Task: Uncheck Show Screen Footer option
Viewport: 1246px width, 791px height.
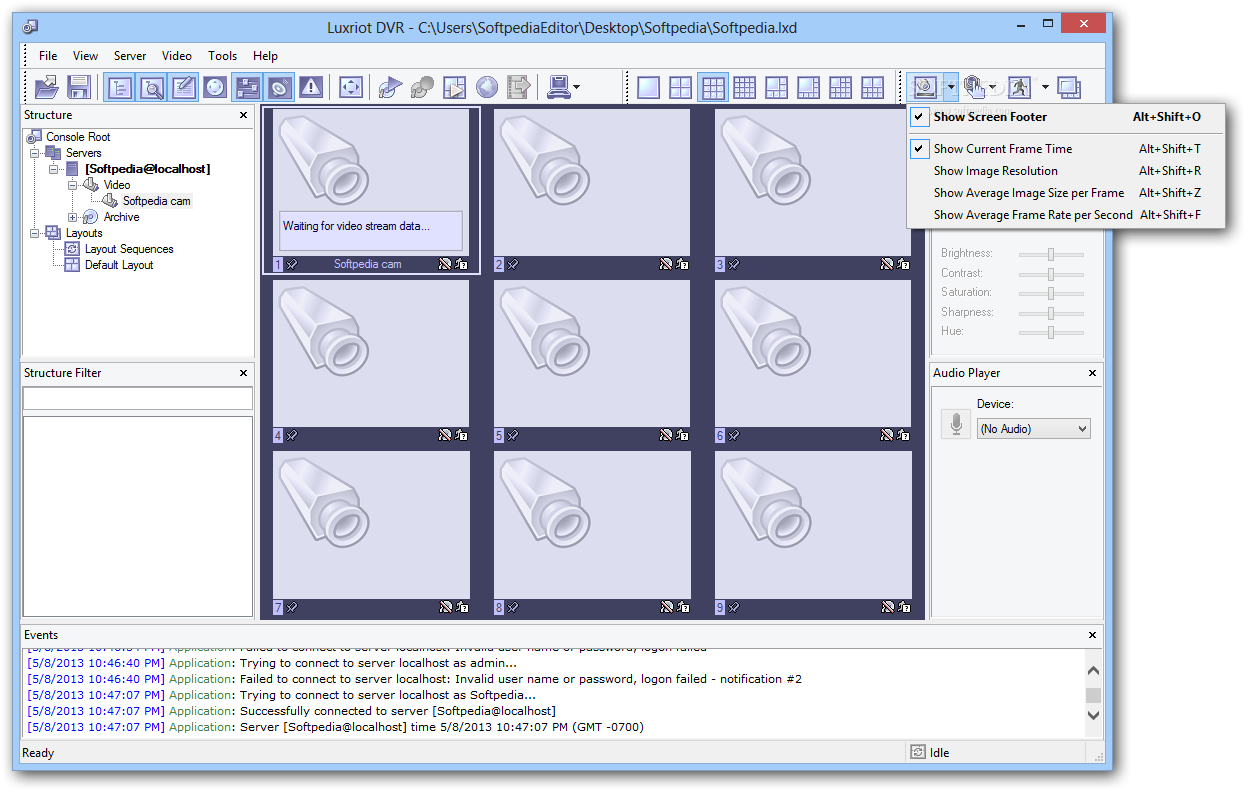Action: (1066, 117)
